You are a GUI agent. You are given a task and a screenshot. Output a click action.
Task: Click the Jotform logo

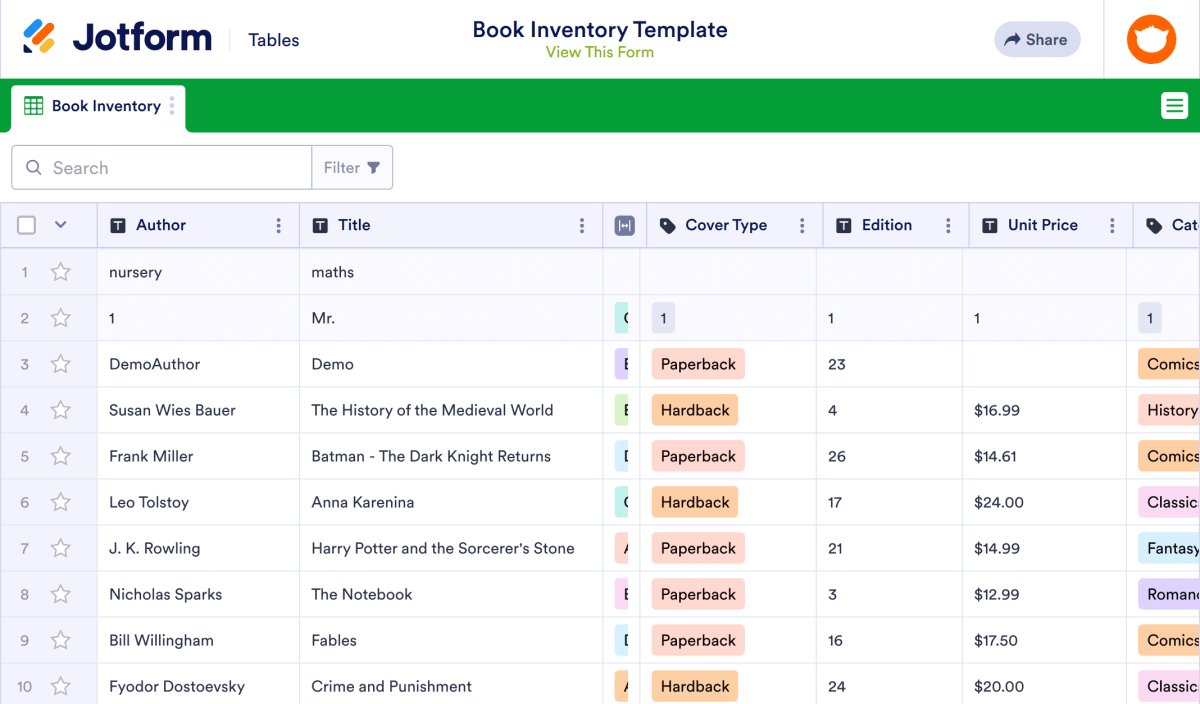pyautogui.click(x=115, y=36)
